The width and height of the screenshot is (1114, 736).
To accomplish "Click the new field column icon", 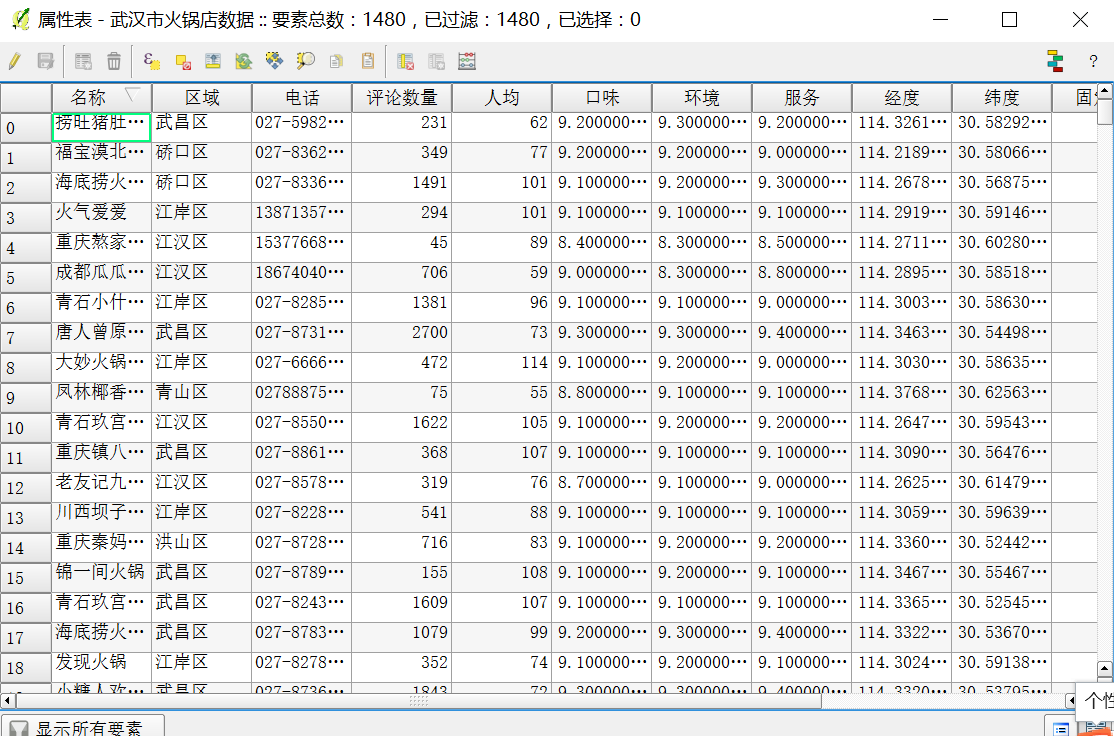I will (436, 62).
